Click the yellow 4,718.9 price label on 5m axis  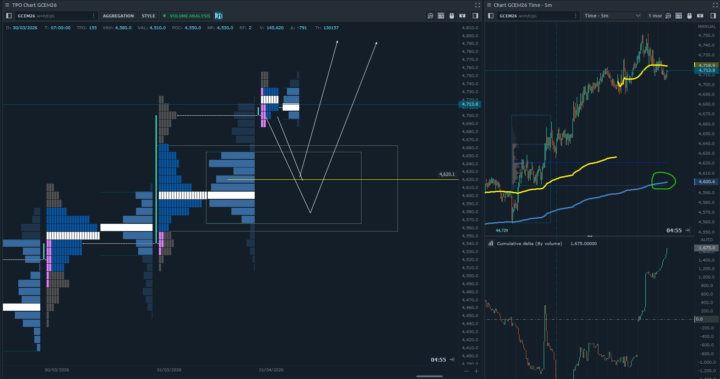coord(706,65)
